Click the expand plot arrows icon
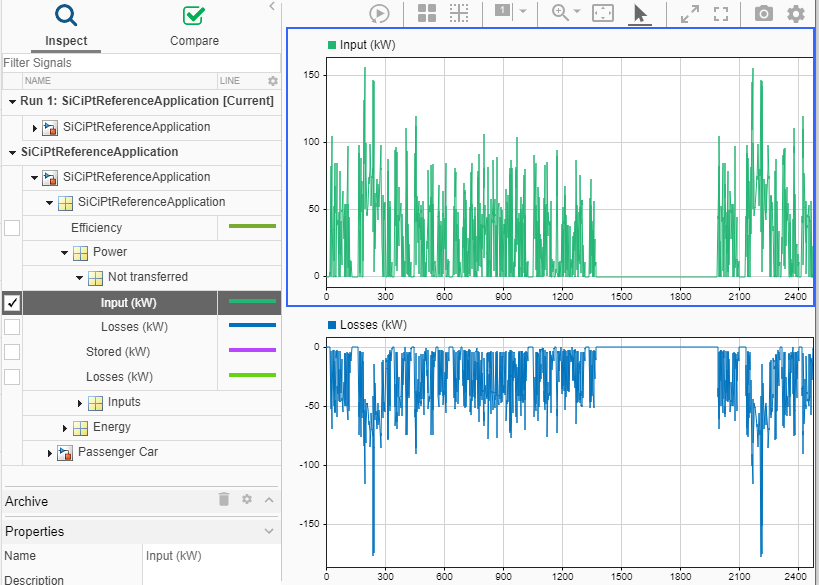Screen dimensions: 819x585 pyautogui.click(x=689, y=13)
